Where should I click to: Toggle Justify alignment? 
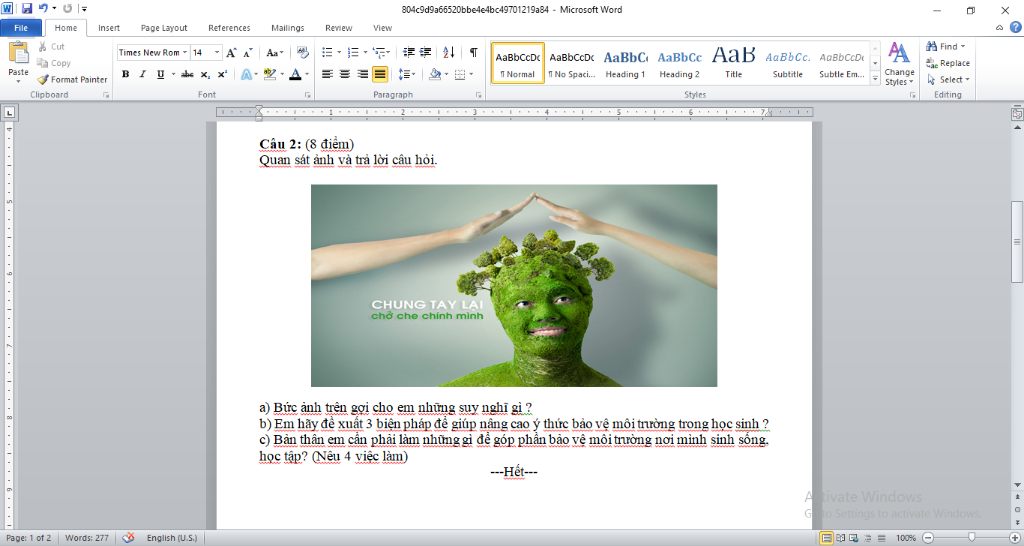pos(379,74)
